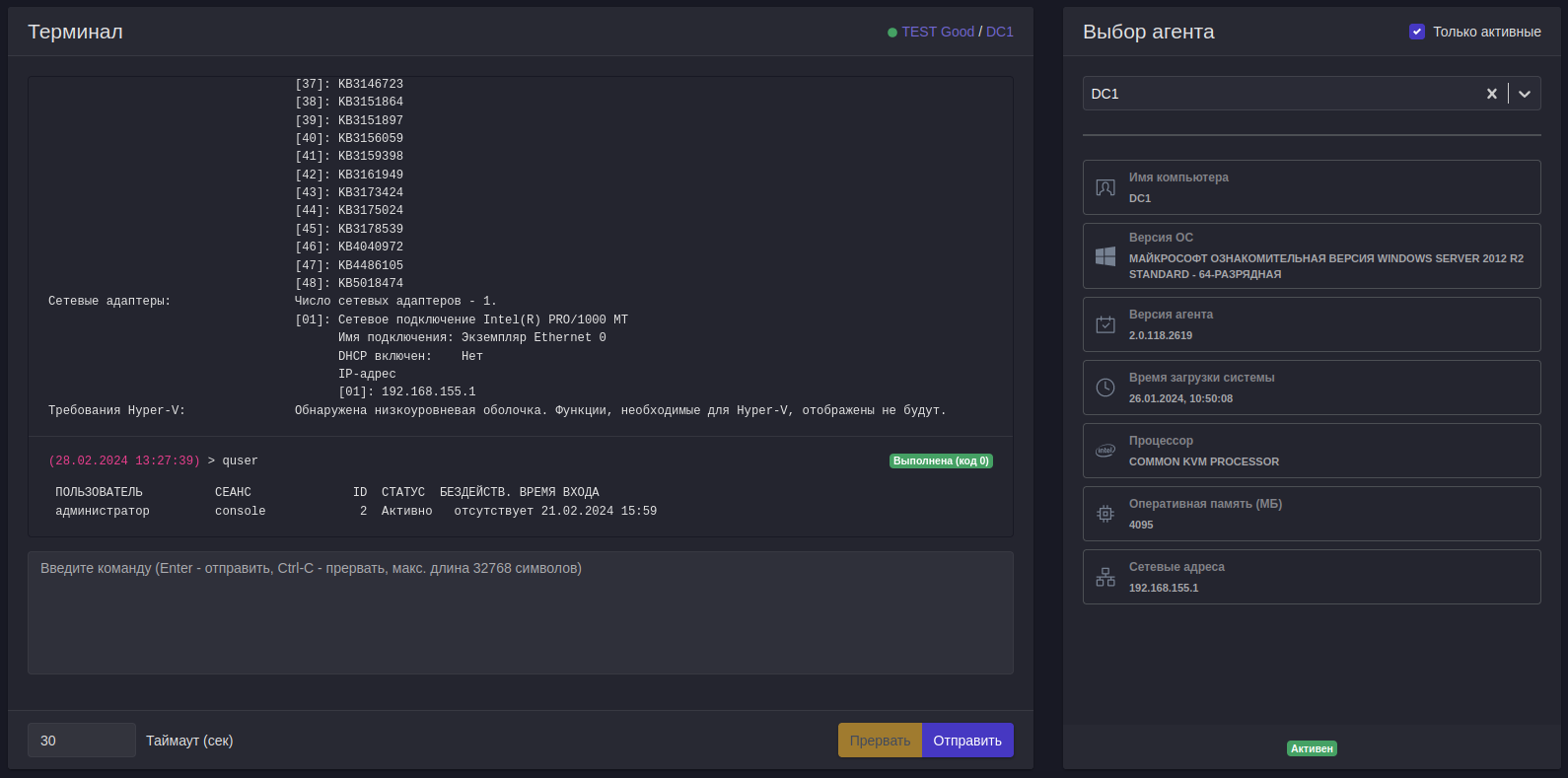Click the green status dot near TEST Good

coord(892,33)
